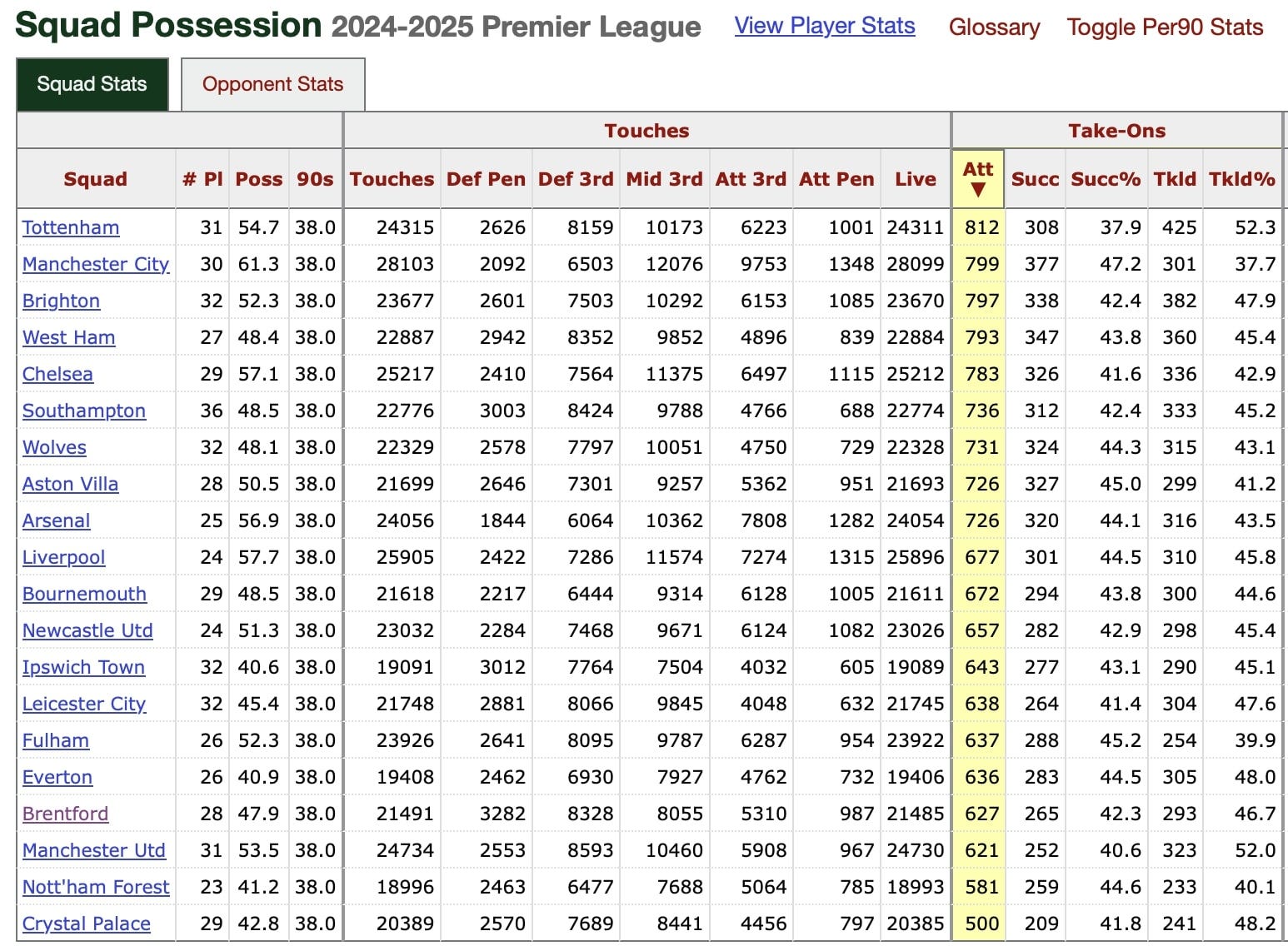
Task: Open the Glossary
Action: pyautogui.click(x=994, y=27)
